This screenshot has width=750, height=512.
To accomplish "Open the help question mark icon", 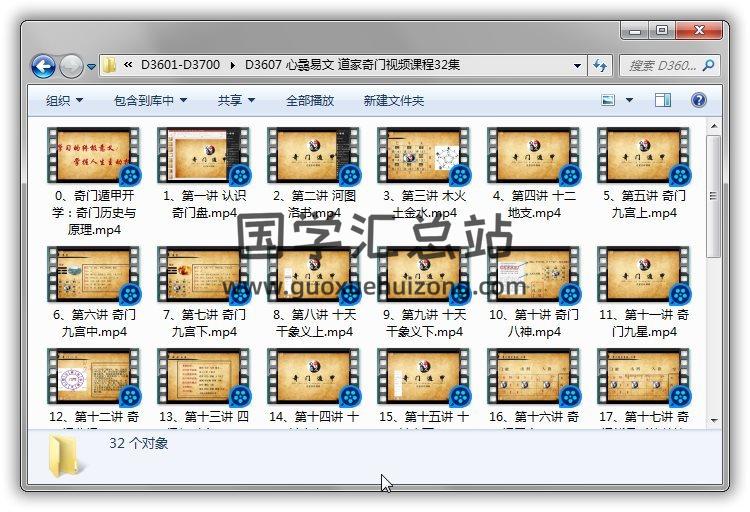I will 698,100.
